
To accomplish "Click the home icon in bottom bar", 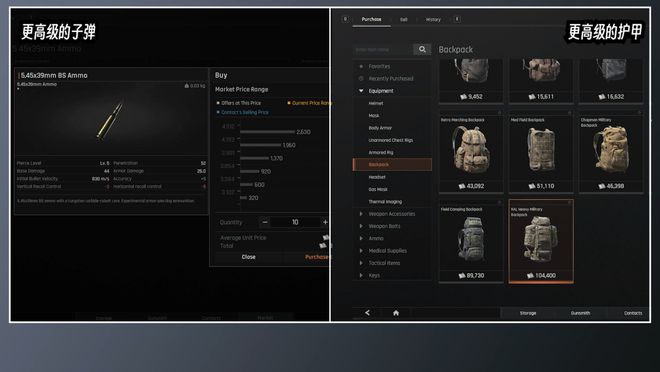I will pos(396,313).
